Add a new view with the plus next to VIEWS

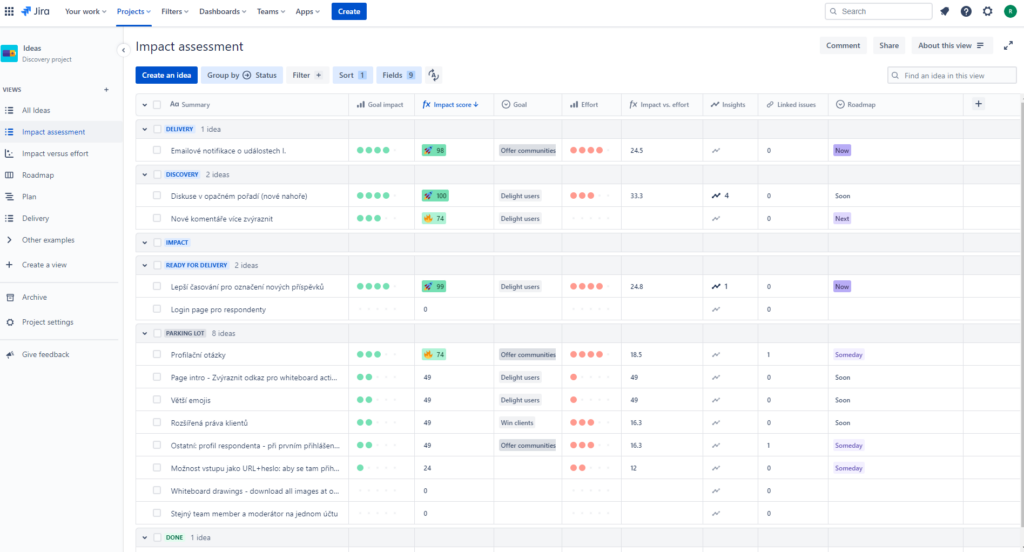pyautogui.click(x=106, y=89)
